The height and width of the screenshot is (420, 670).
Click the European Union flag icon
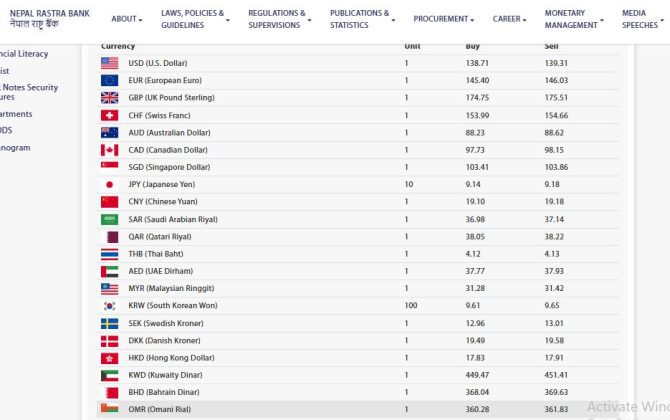(109, 80)
